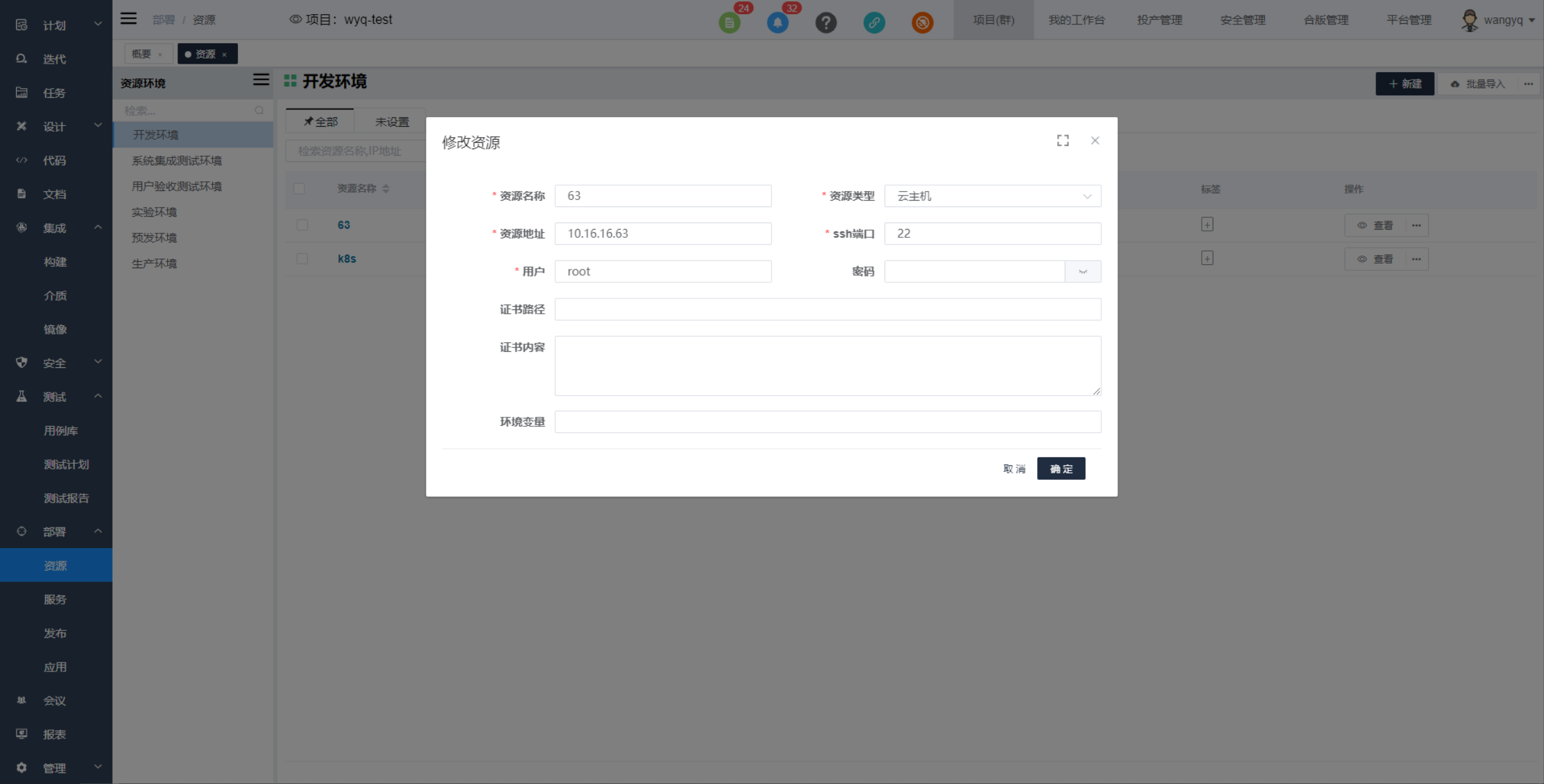Select the 代码 icon in the sidebar
1544x784 pixels.
[x=21, y=160]
